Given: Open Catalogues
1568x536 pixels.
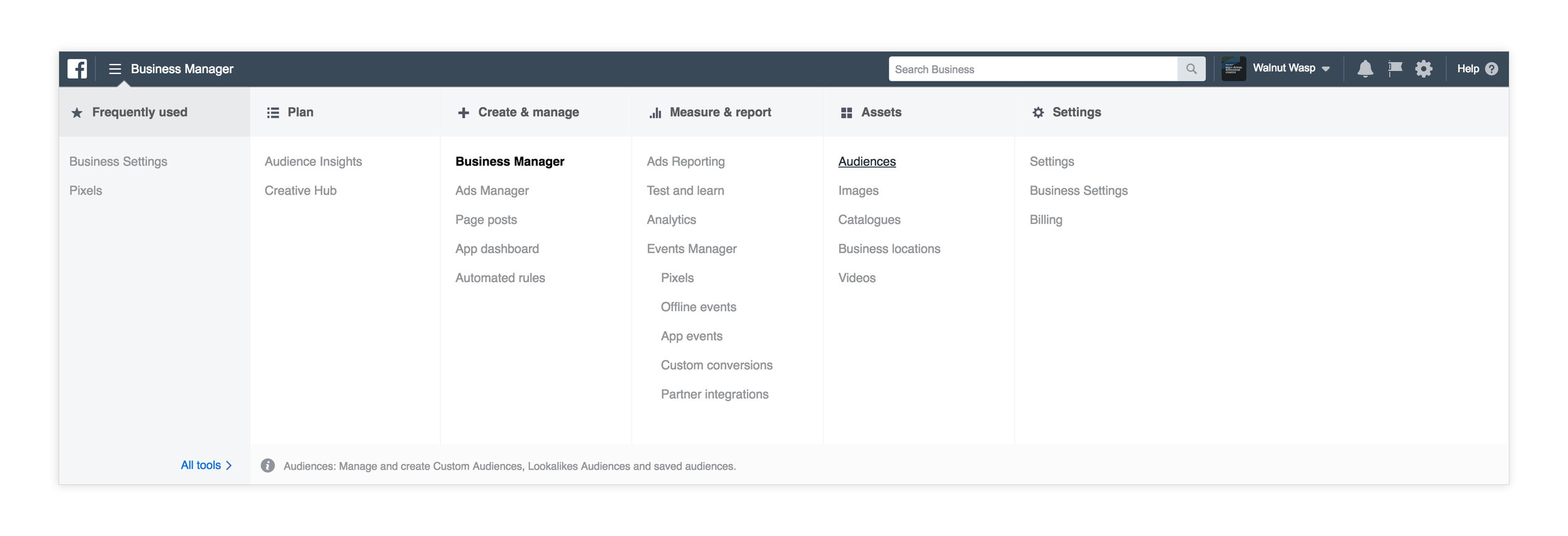Looking at the screenshot, I should click(x=869, y=220).
